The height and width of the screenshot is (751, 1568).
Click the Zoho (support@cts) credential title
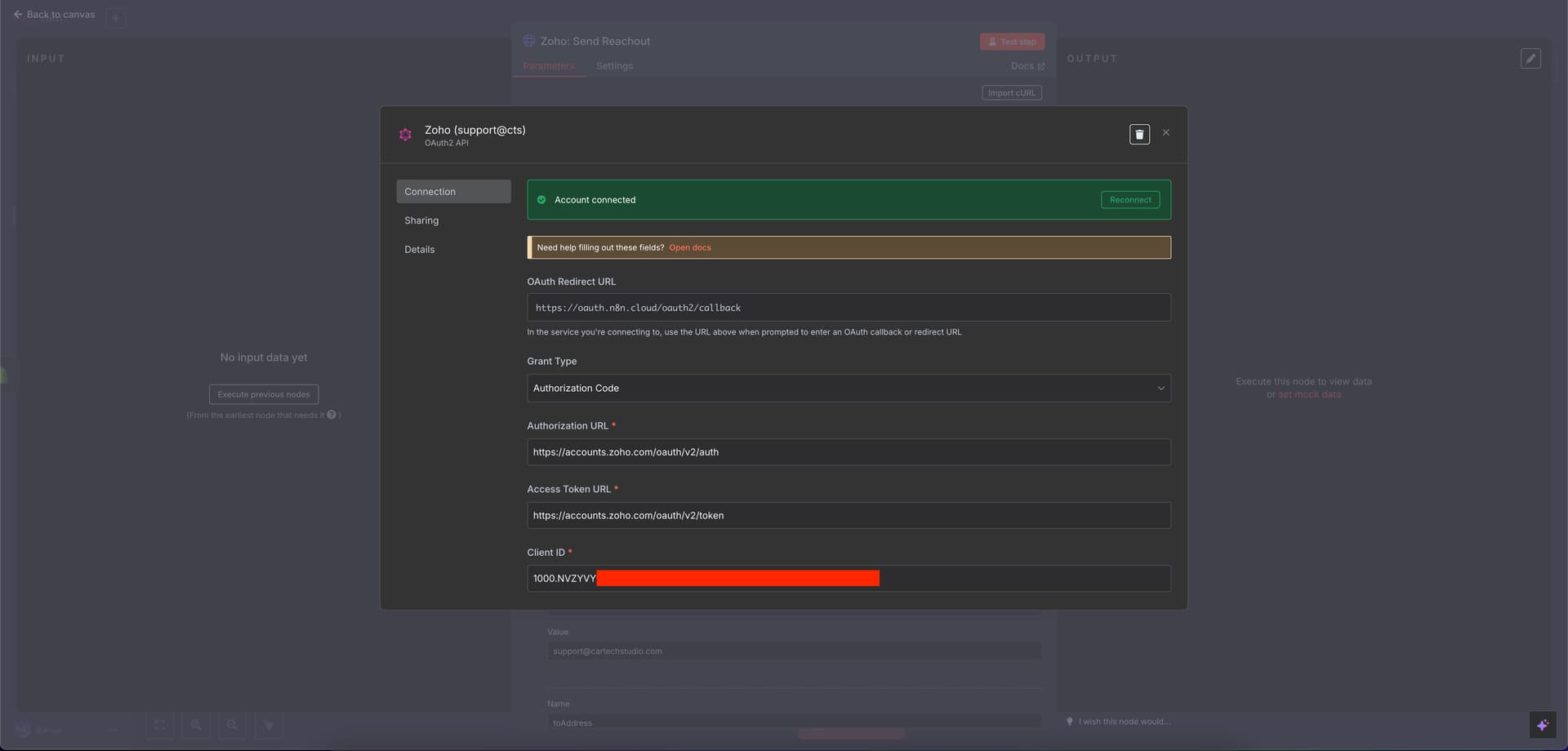[474, 130]
